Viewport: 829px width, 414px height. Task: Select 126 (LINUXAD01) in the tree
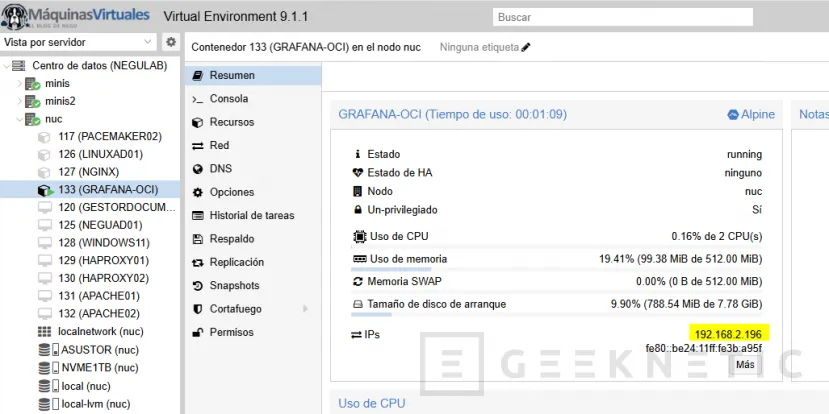(100, 154)
